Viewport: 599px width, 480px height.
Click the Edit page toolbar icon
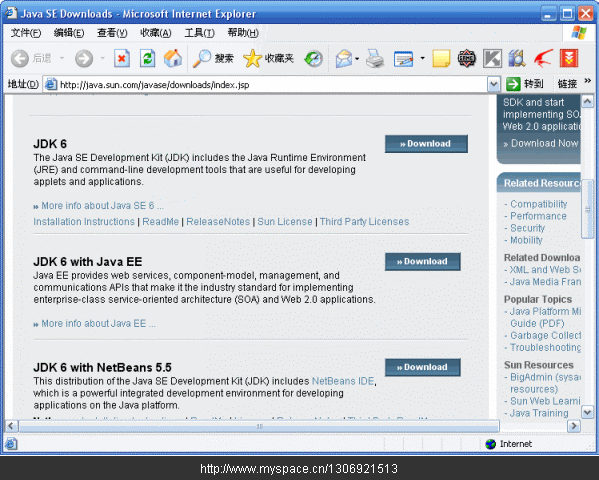point(404,58)
